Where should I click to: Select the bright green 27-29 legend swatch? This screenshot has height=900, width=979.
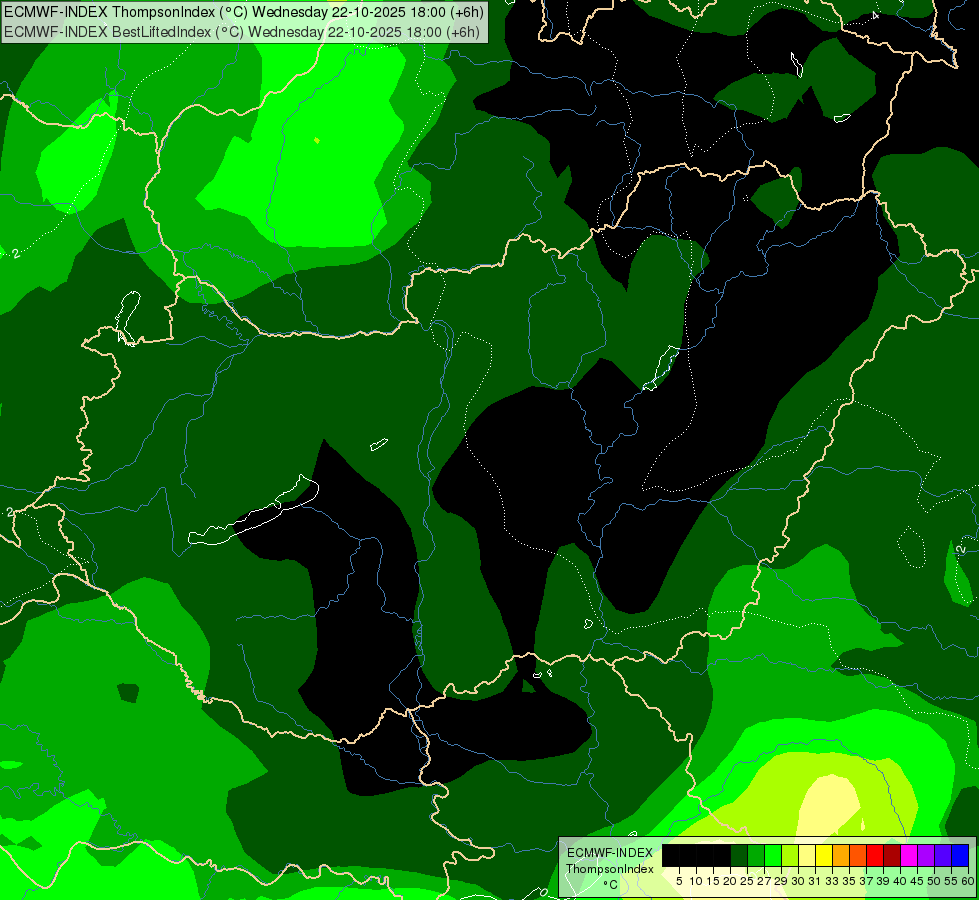point(773,855)
